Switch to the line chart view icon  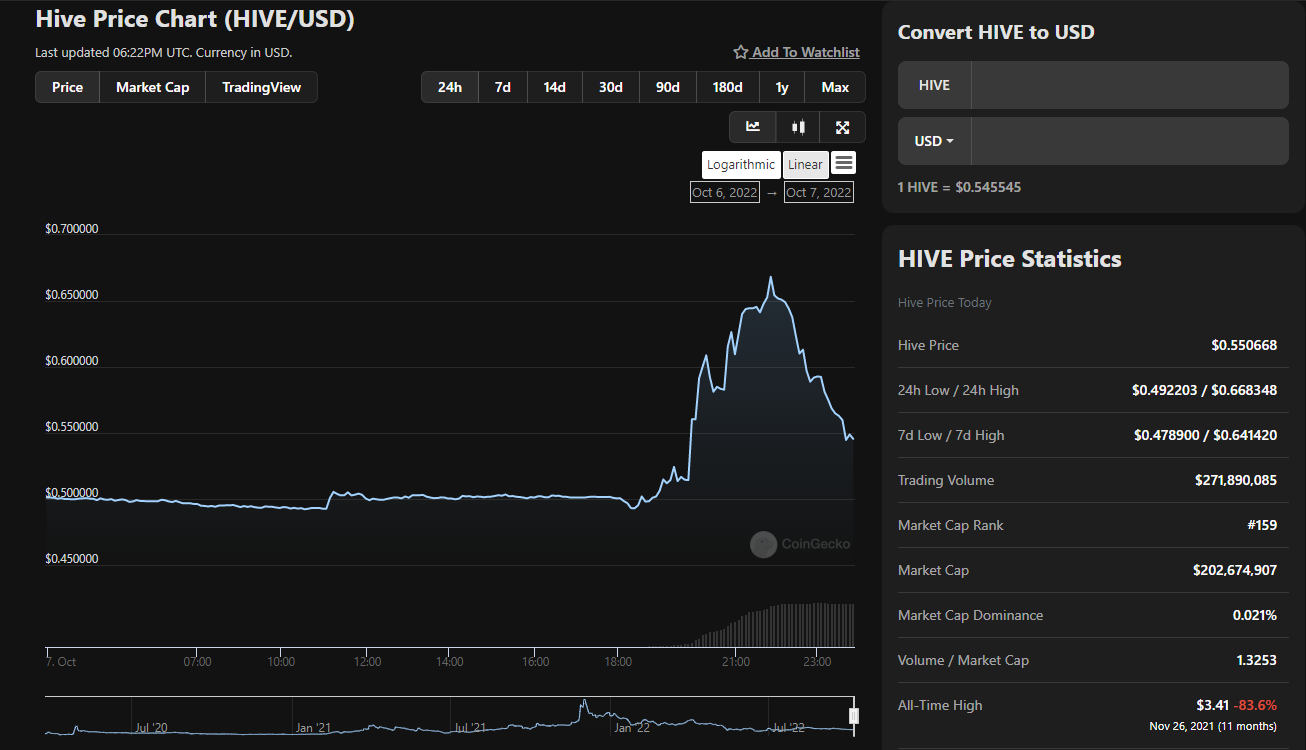pos(753,127)
